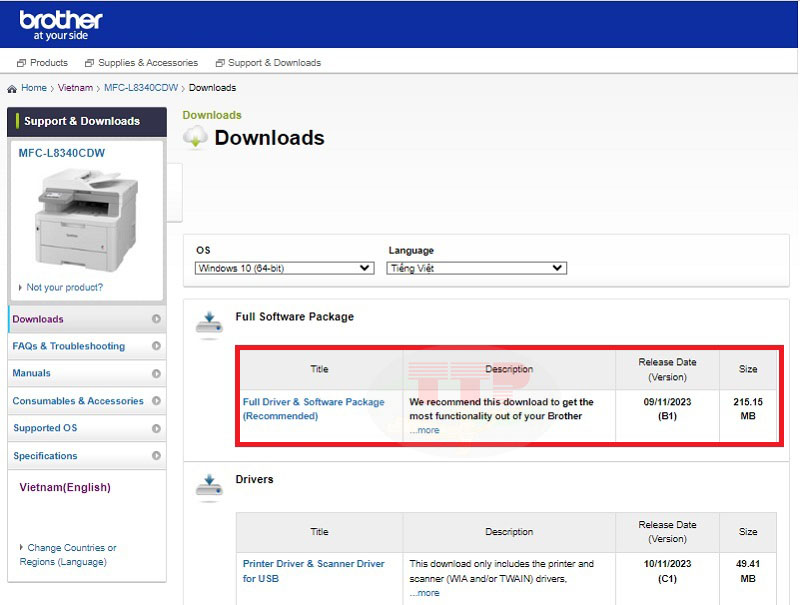Image resolution: width=800 pixels, height=605 pixels.
Task: Click the Drivers section download icon
Action: click(x=209, y=485)
